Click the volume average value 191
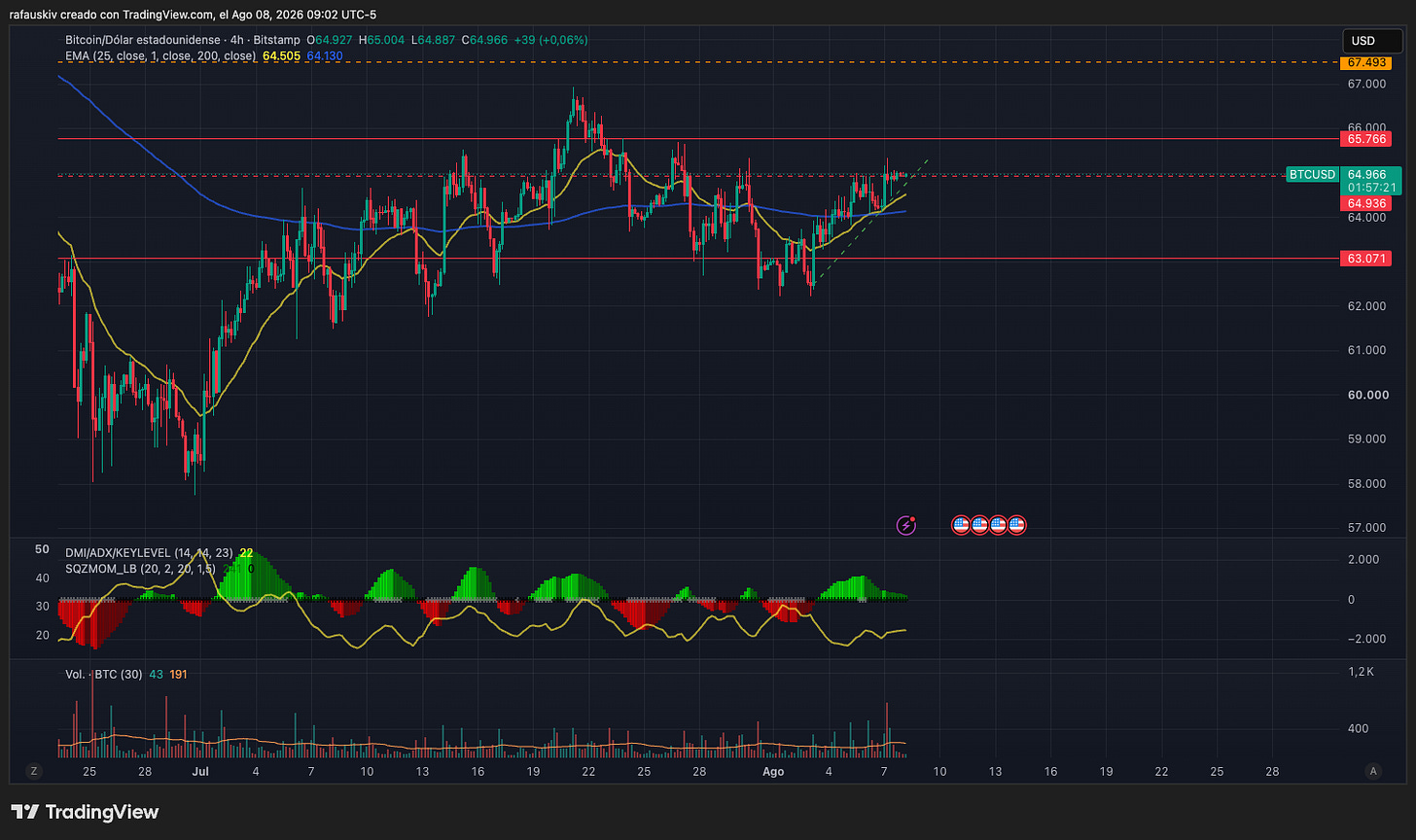Viewport: 1416px width, 840px height. pos(180,674)
